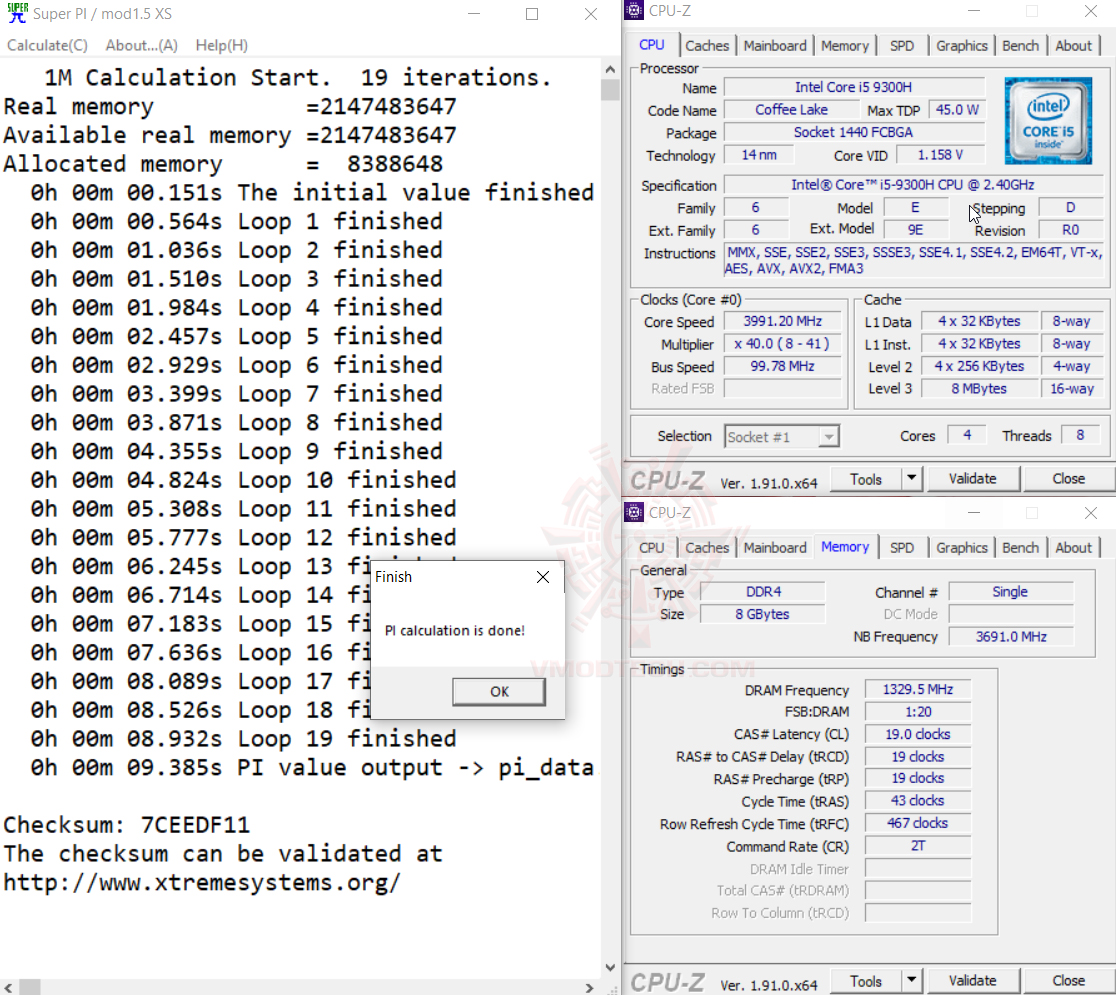Switch to About tab in top CPU-Z window
Viewport: 1116px width, 995px height.
1073,46
